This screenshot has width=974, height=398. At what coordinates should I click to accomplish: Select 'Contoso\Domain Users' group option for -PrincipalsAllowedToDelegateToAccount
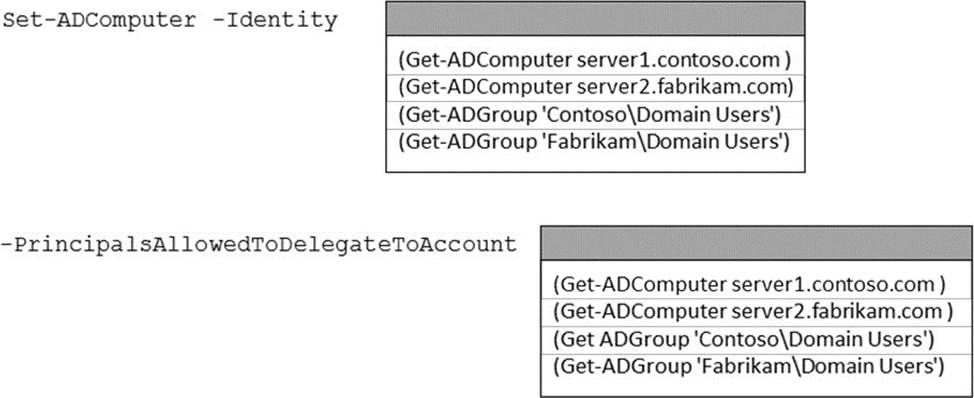(757, 340)
